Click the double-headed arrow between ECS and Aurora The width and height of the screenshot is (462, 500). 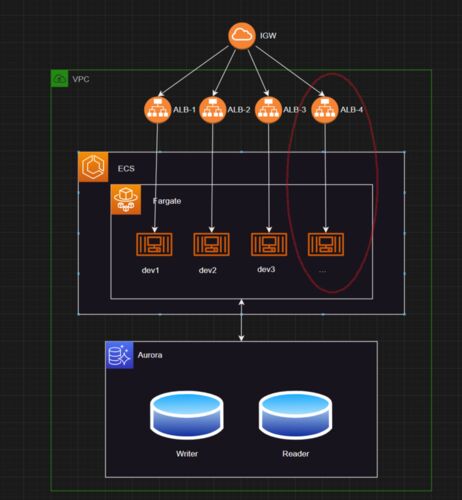pyautogui.click(x=241, y=320)
